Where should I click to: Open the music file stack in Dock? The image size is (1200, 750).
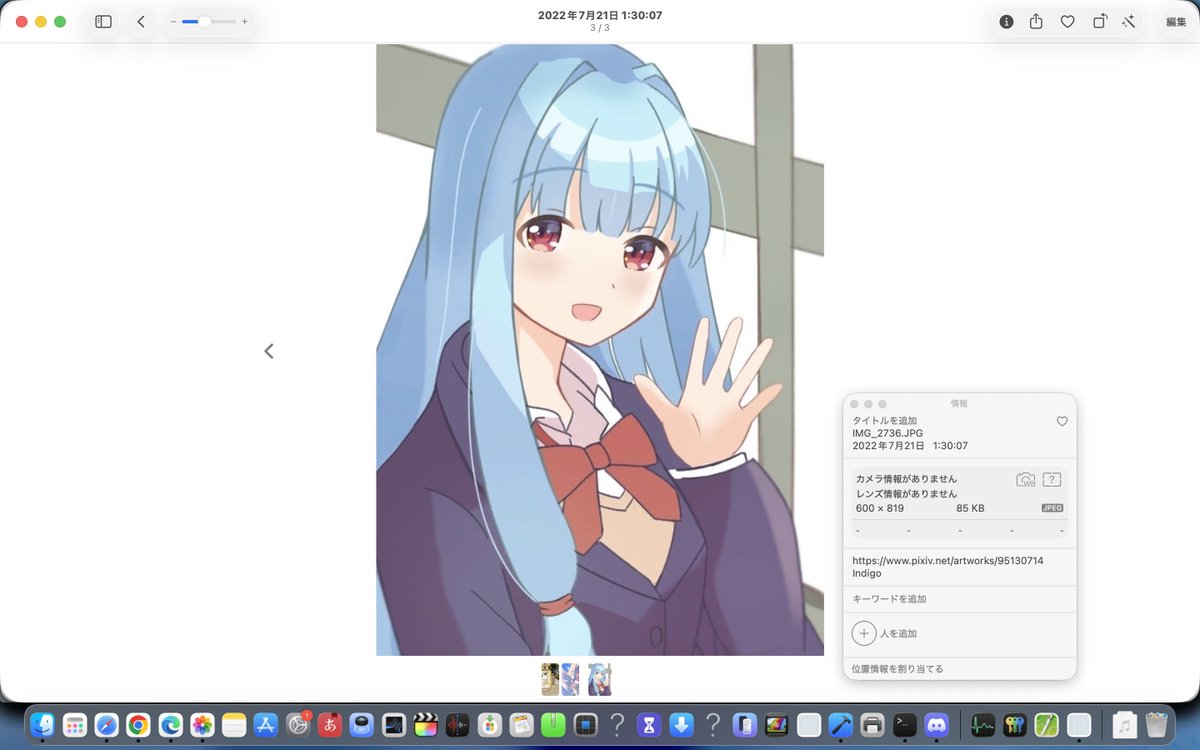(1125, 724)
